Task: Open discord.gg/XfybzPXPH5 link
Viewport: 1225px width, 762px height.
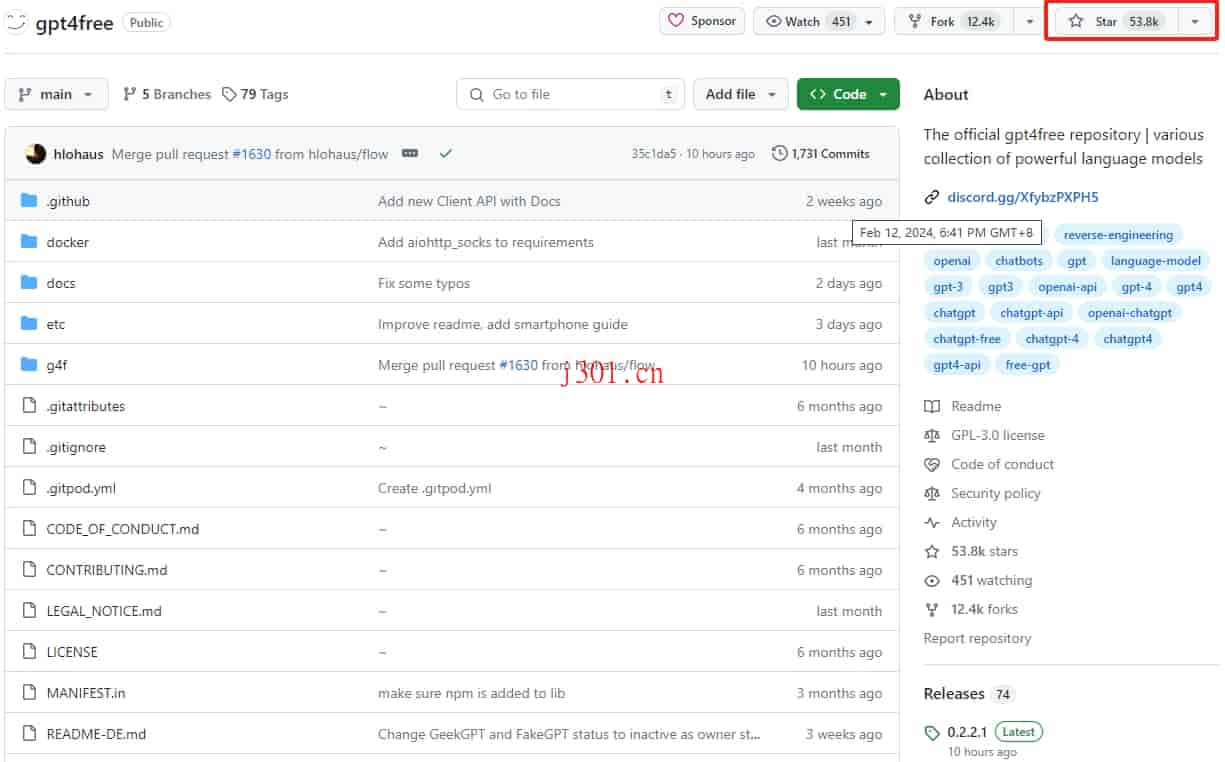Action: tap(1022, 197)
